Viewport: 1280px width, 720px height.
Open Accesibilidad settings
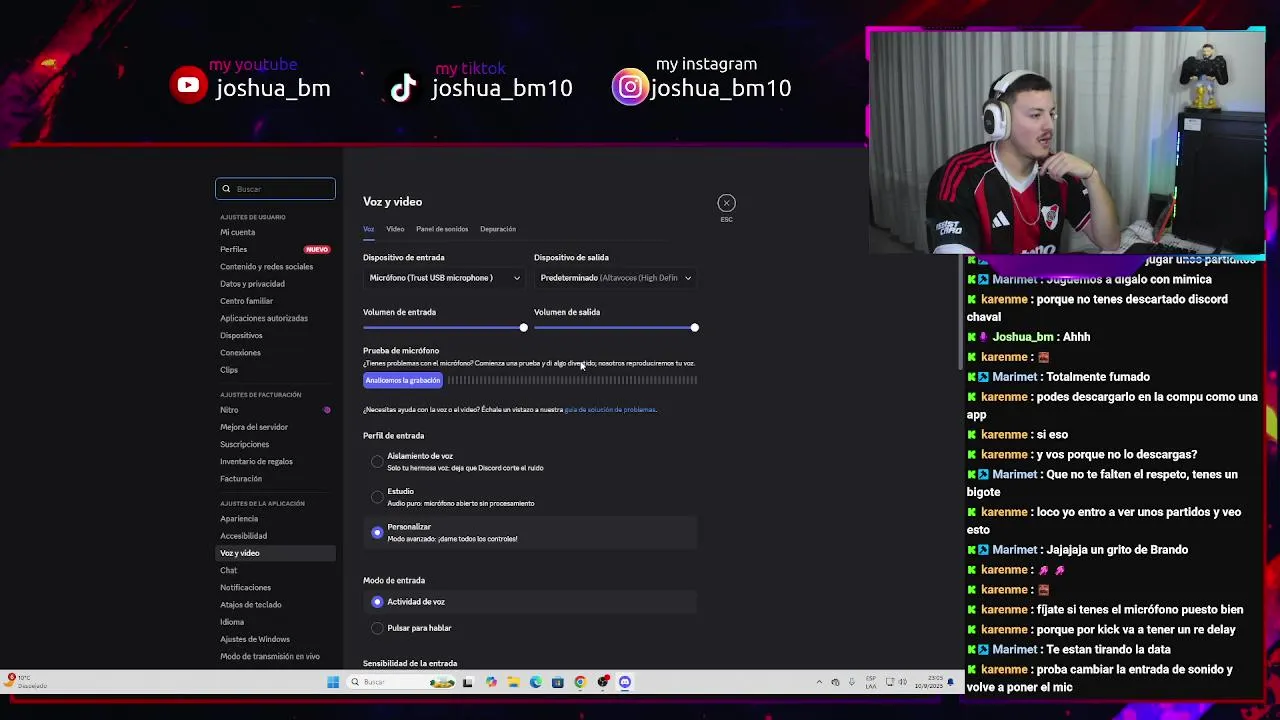[243, 536]
